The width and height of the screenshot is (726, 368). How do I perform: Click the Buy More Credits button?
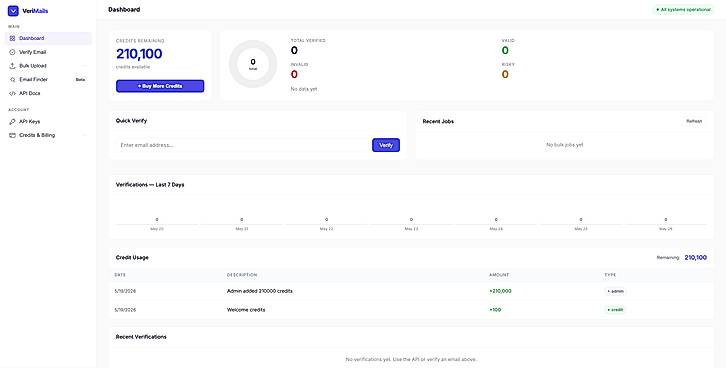(x=160, y=86)
